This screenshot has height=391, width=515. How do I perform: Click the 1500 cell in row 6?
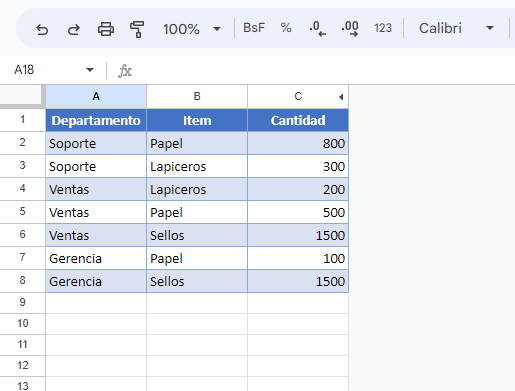click(298, 235)
